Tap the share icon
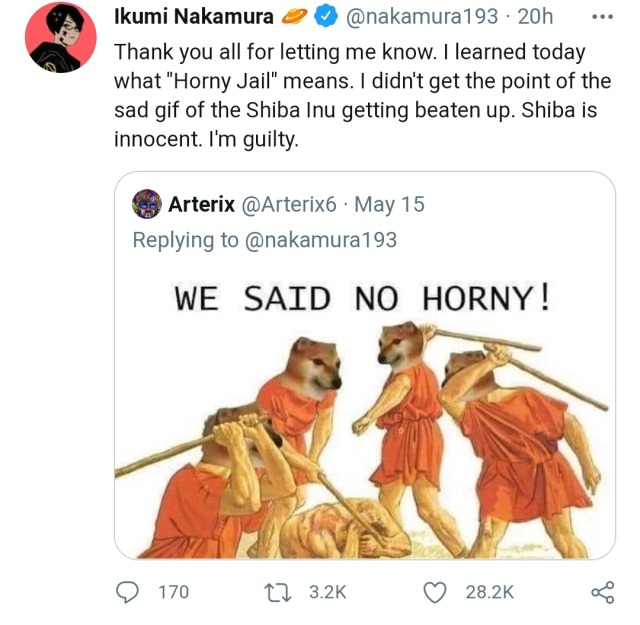The width and height of the screenshot is (640, 625). (x=601, y=592)
